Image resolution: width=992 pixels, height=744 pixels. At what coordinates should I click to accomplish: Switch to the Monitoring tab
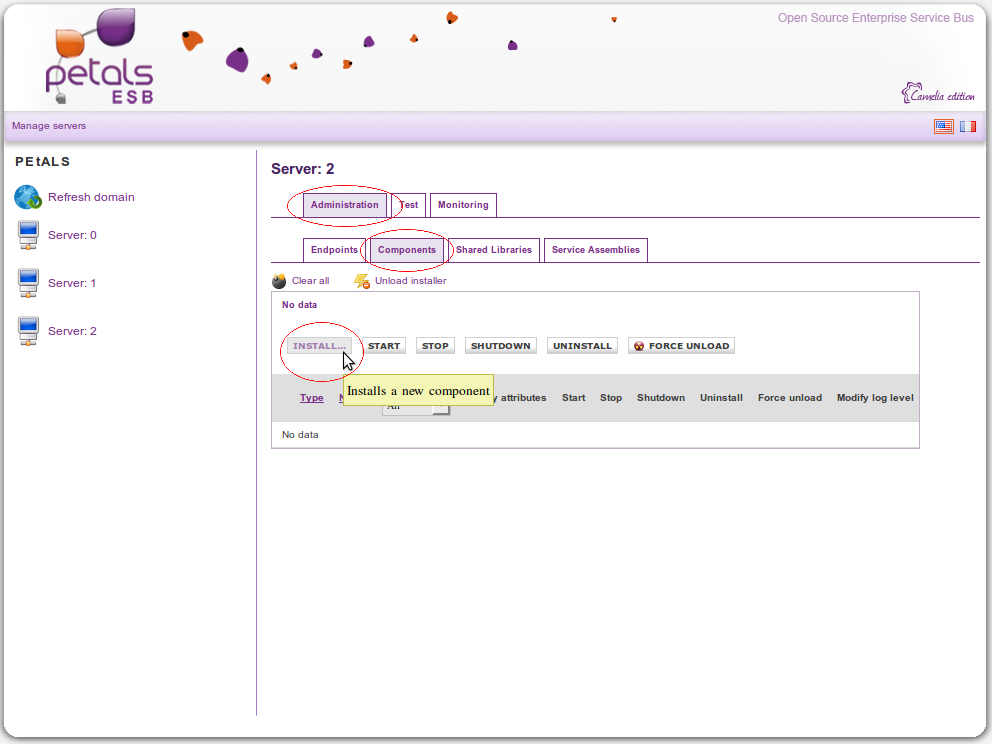pos(463,205)
